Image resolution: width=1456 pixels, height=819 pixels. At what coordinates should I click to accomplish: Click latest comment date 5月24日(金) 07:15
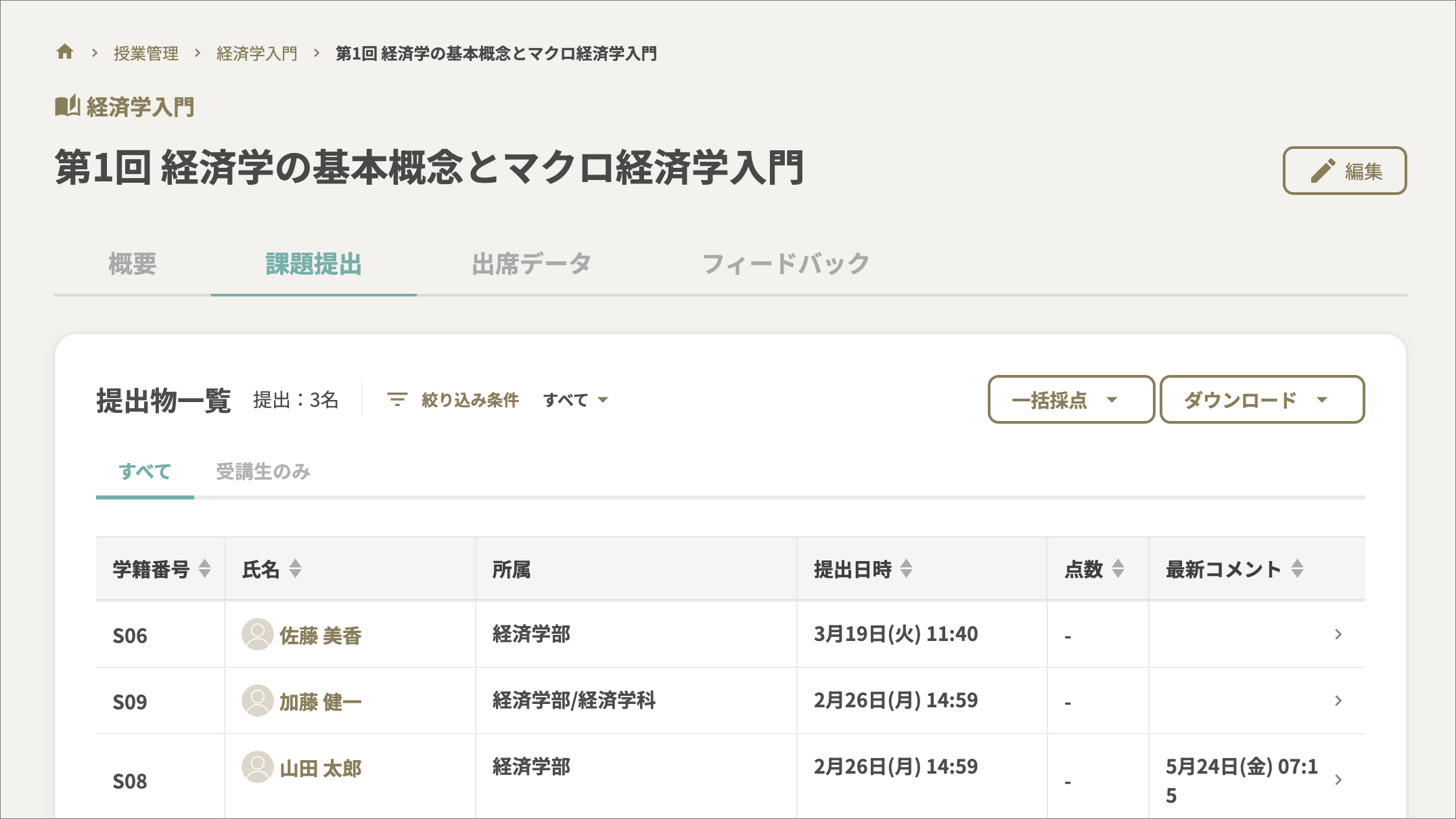[x=1242, y=780]
